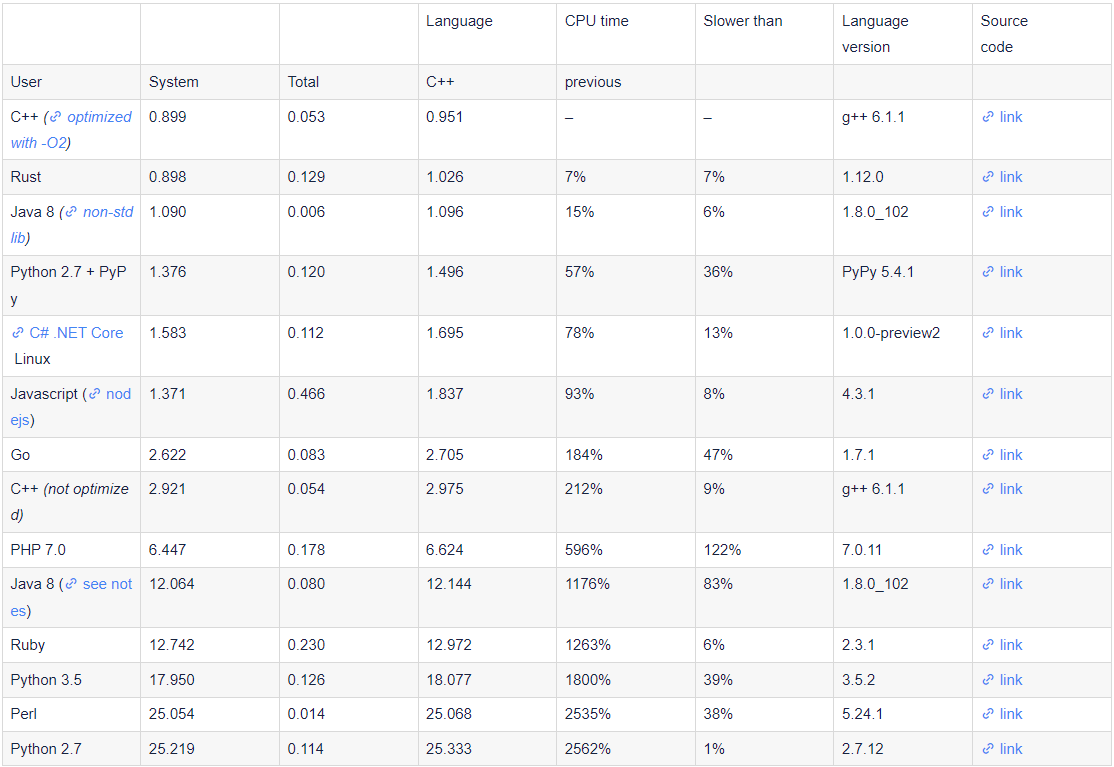The height and width of the screenshot is (767, 1114).
Task: Select the 'CPU time' column header
Action: click(x=597, y=21)
